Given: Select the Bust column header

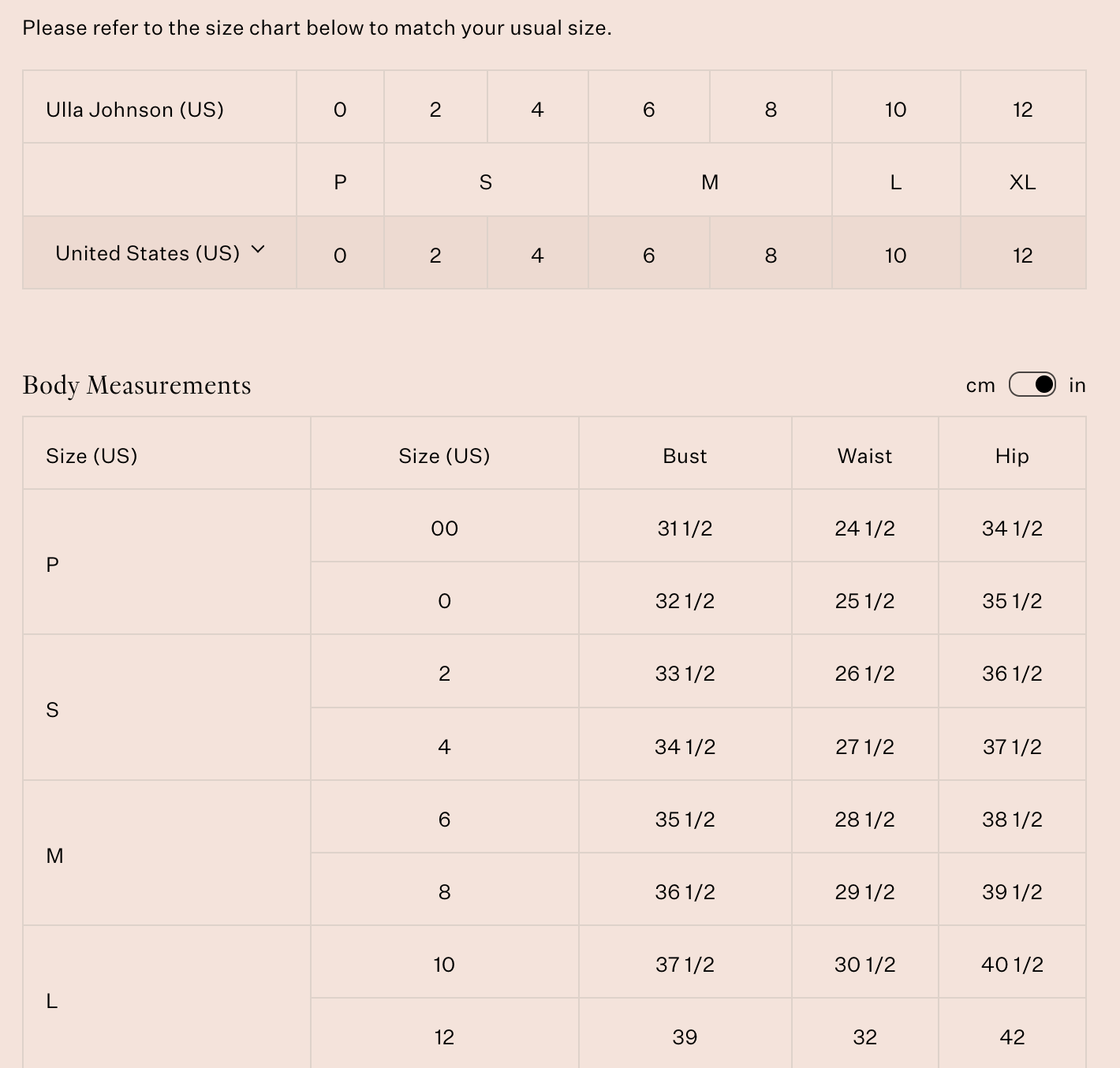Looking at the screenshot, I should (685, 456).
